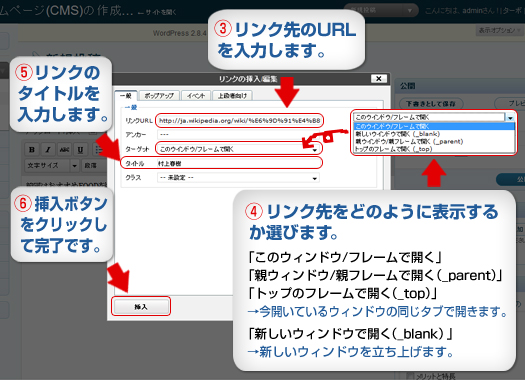The image size is (525, 380).
Task: Click the タイトル input field
Action: click(x=238, y=163)
